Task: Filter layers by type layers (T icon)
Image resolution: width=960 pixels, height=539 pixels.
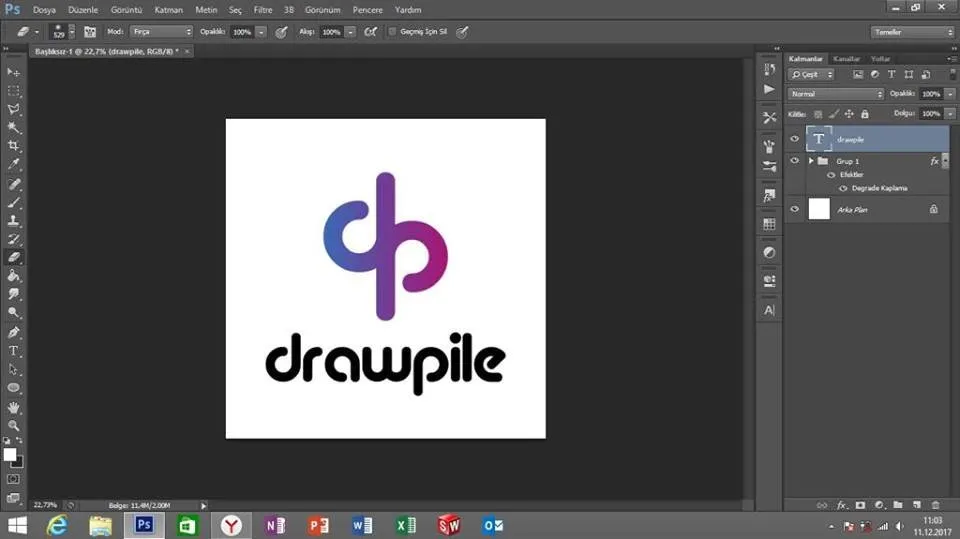Action: click(x=891, y=74)
